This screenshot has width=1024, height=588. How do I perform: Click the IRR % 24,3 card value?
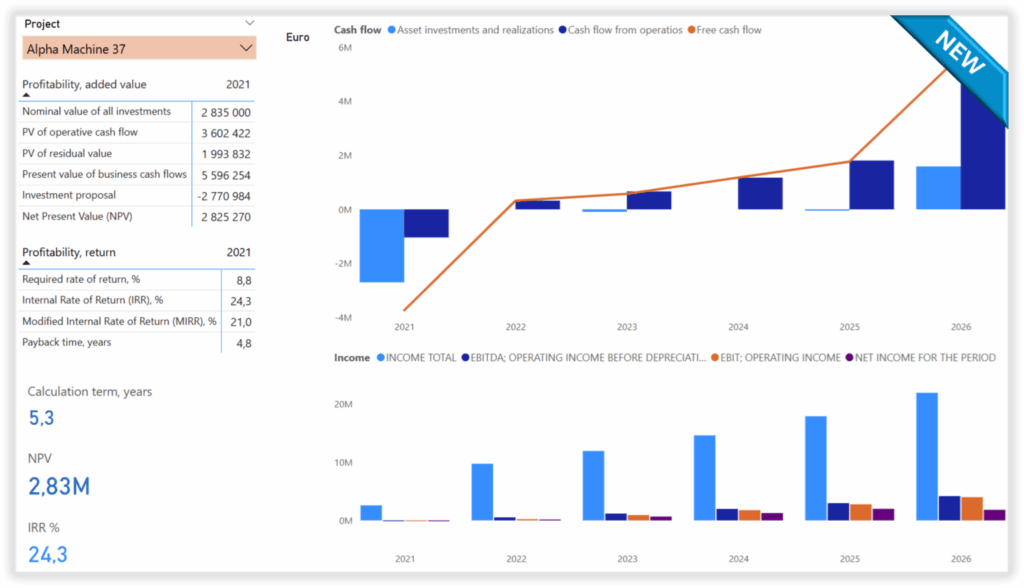[x=48, y=554]
